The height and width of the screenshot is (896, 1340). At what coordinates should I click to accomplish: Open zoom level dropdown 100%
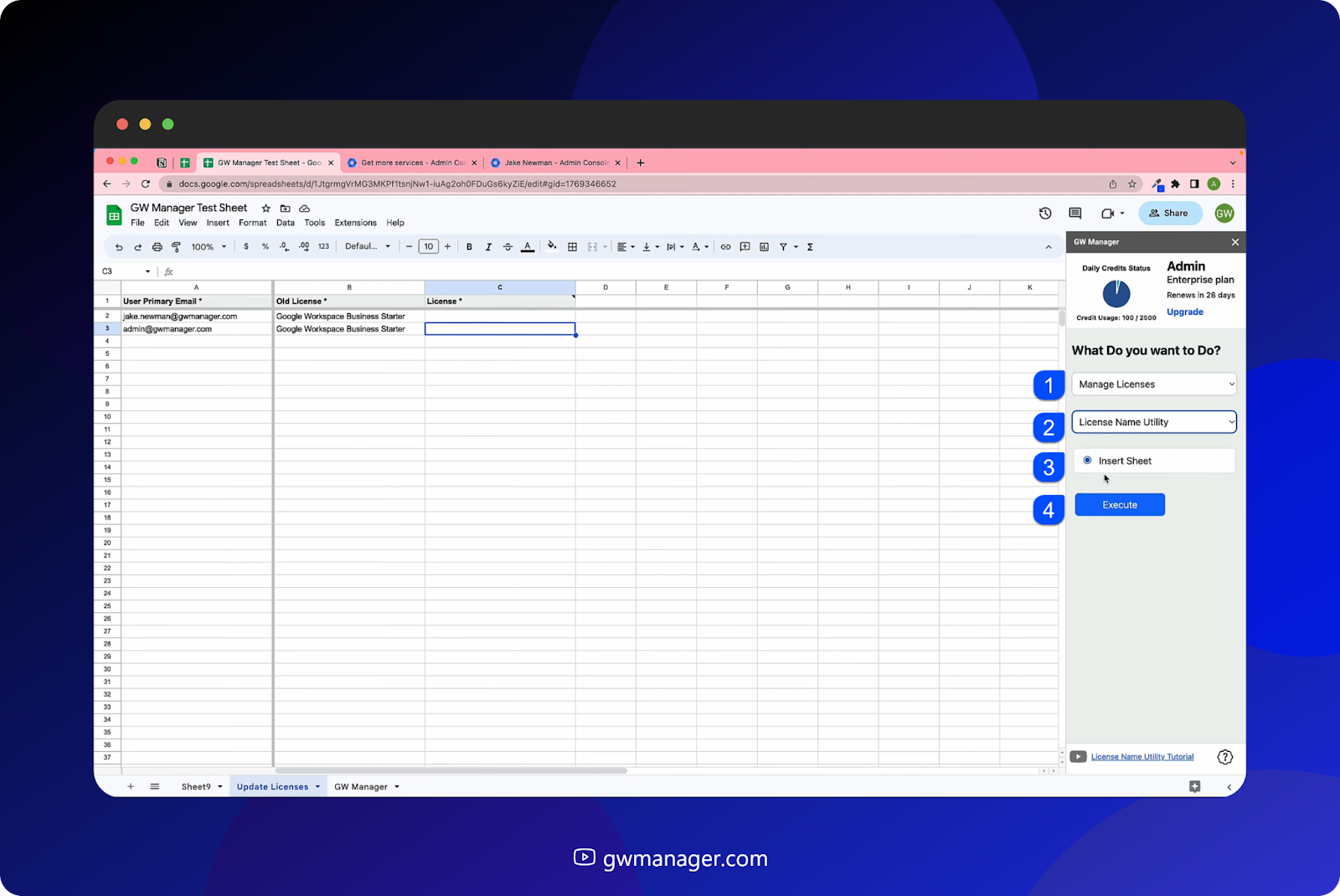[209, 247]
